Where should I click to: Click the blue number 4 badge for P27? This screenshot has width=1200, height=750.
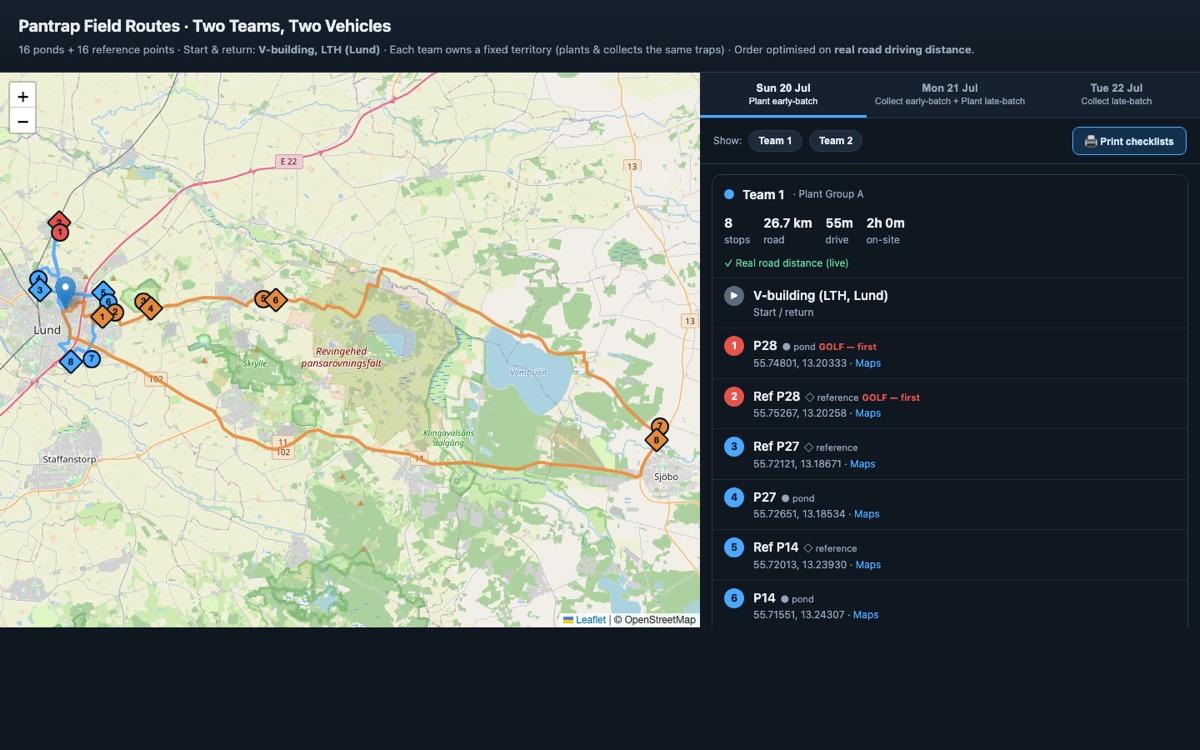coord(734,497)
